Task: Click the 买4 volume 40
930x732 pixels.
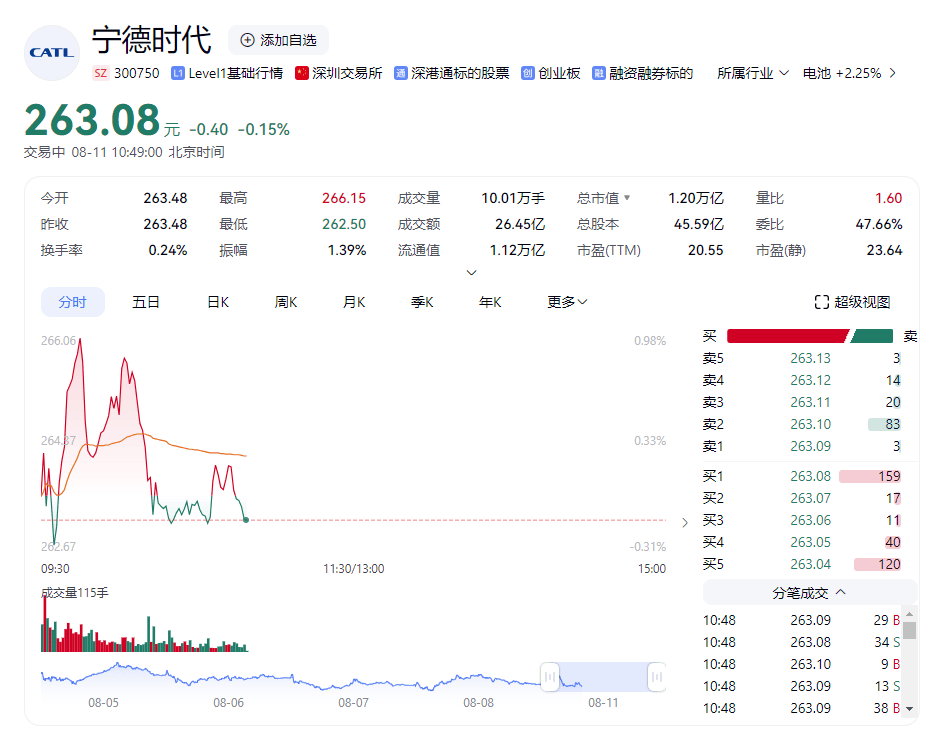Action: [x=893, y=542]
